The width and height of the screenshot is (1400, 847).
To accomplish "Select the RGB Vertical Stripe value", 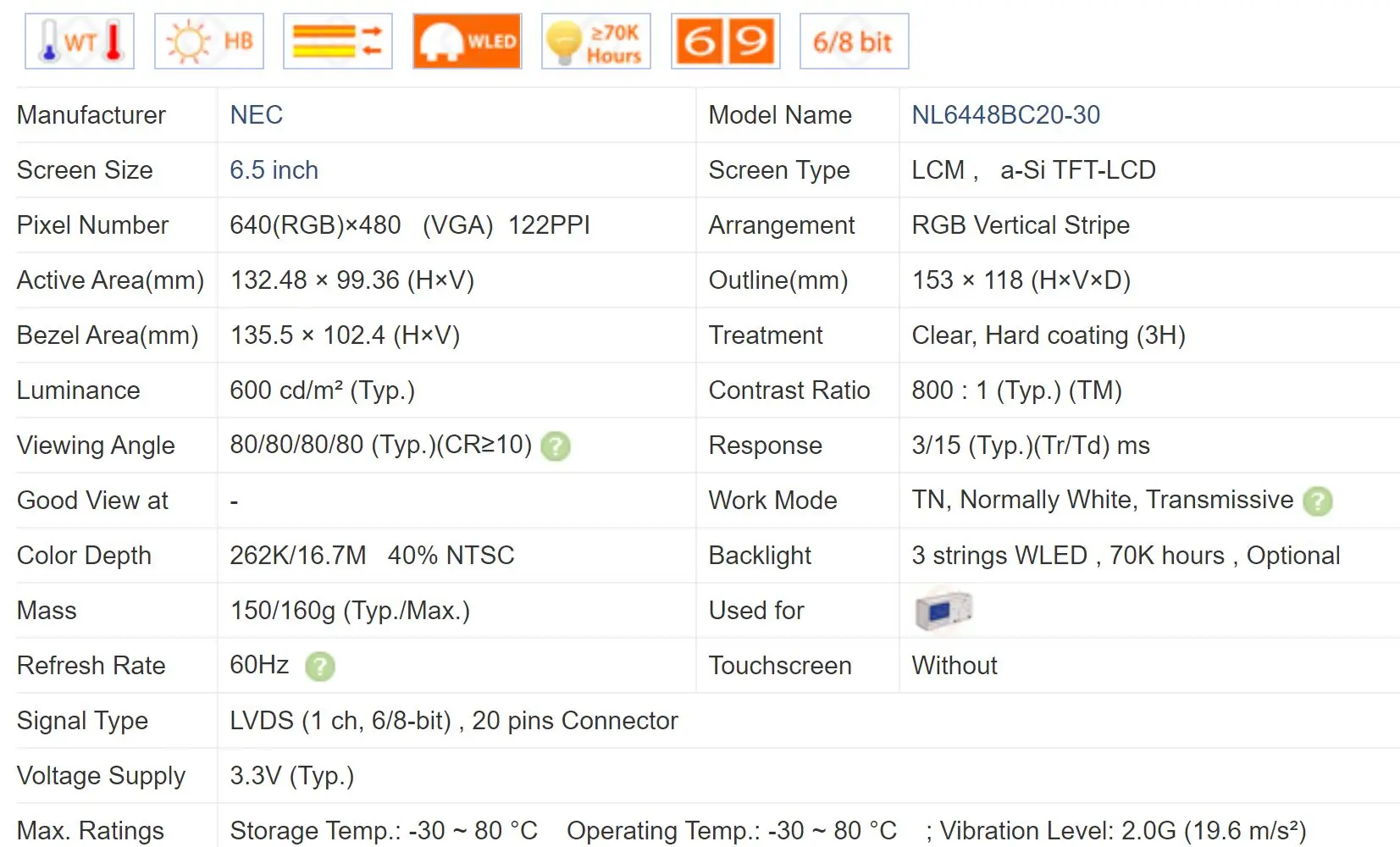I will coord(1021,225).
